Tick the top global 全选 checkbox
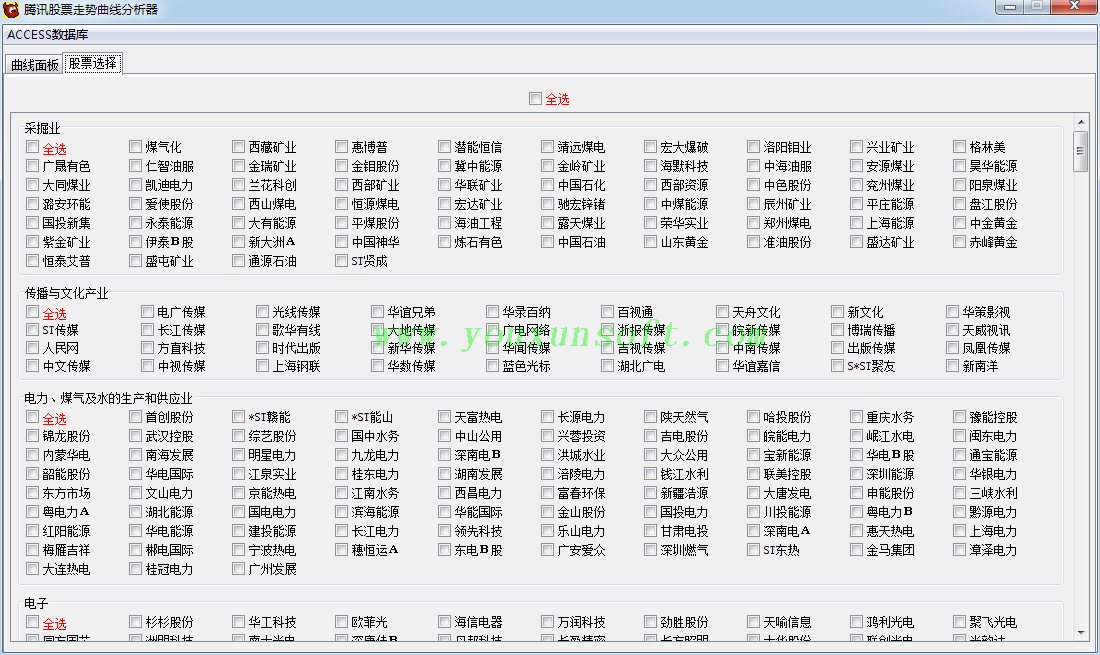The width and height of the screenshot is (1100, 655). click(535, 99)
